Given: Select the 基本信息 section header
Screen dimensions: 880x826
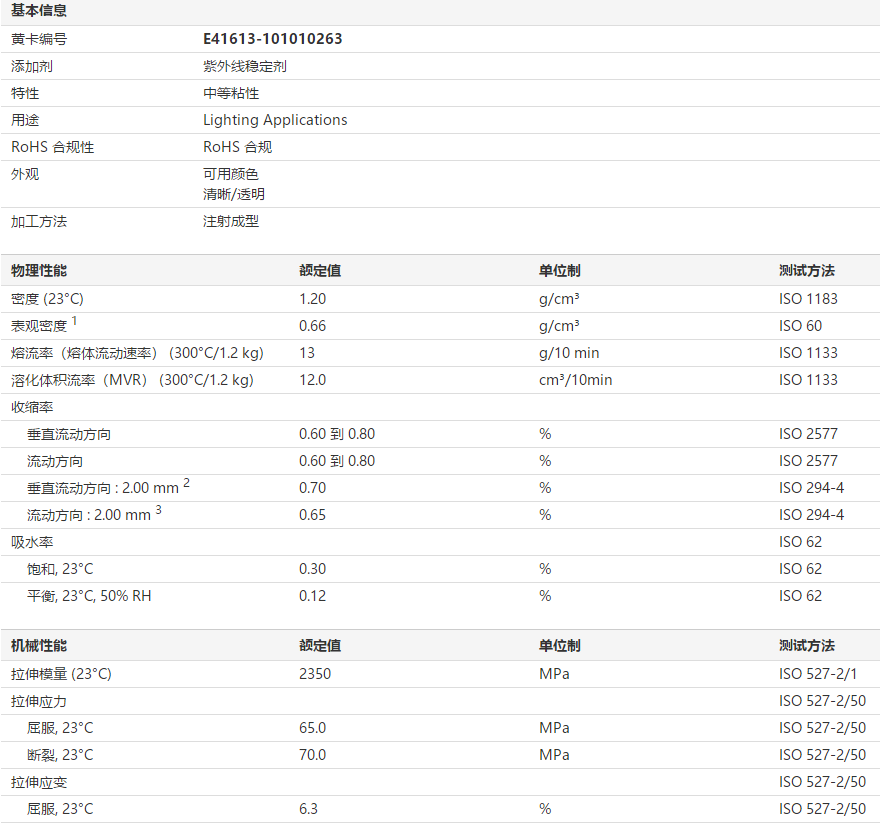Looking at the screenshot, I should (39, 11).
